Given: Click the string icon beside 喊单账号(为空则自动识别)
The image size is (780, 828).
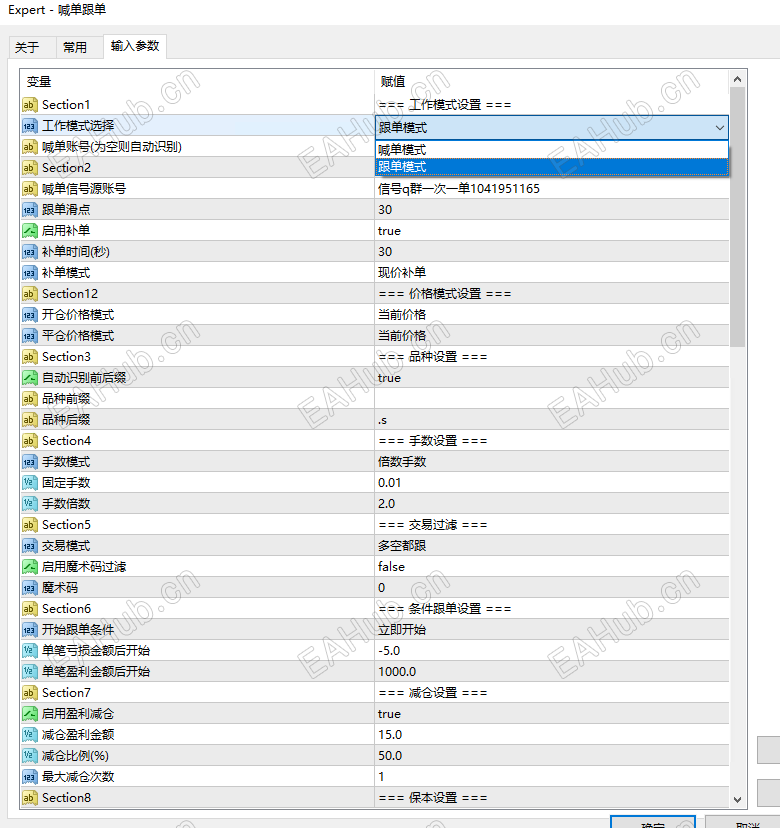Looking at the screenshot, I should 30,147.
